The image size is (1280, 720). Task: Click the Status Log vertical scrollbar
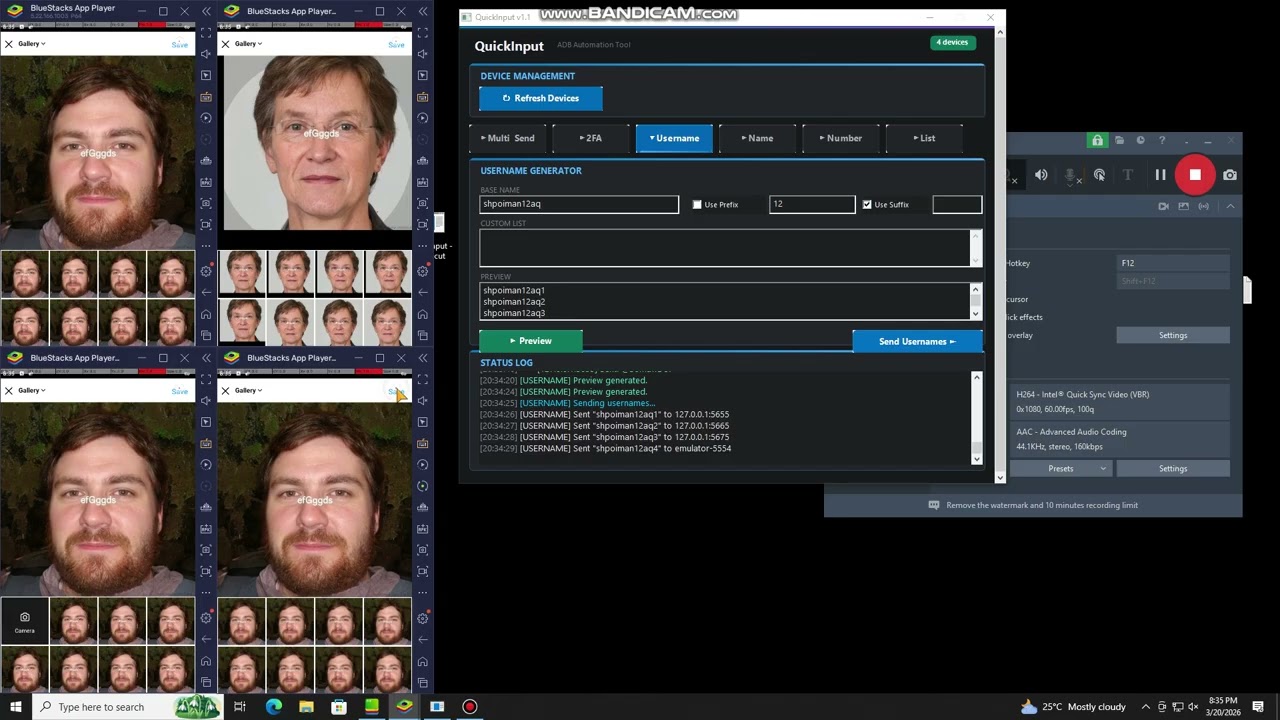977,418
